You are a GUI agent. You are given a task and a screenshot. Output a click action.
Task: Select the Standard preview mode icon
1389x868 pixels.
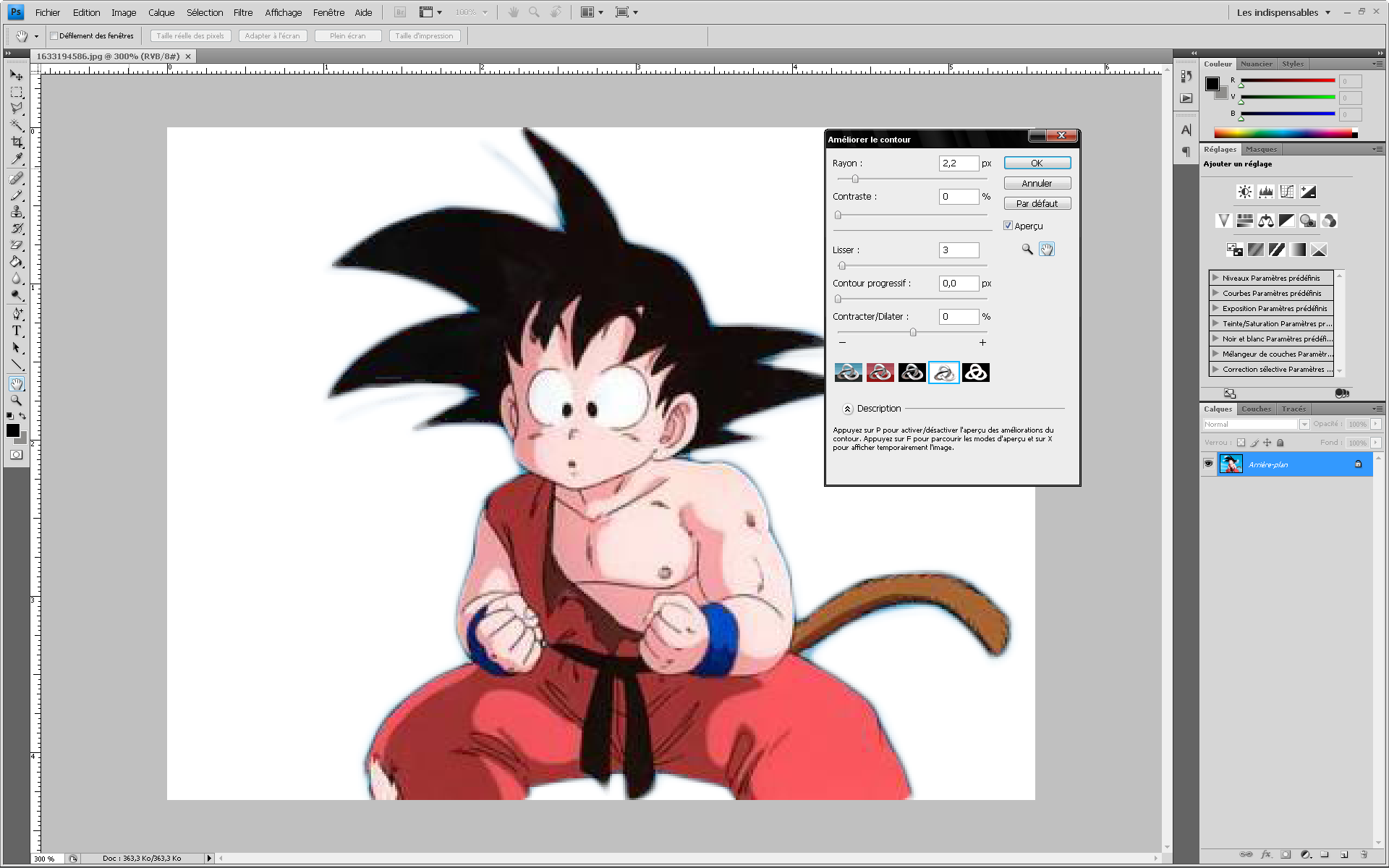tap(848, 373)
